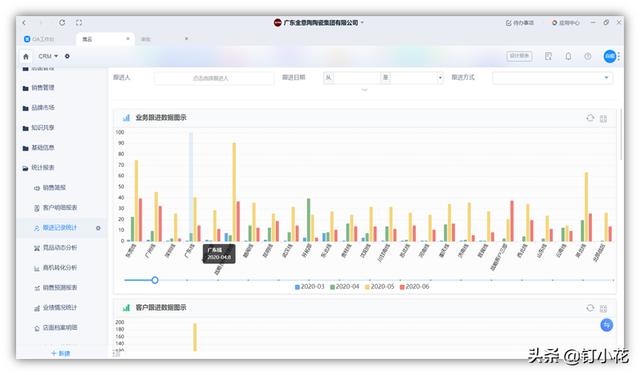This screenshot has height=375, width=640.
Task: Open the notification bell icon
Action: (568, 56)
